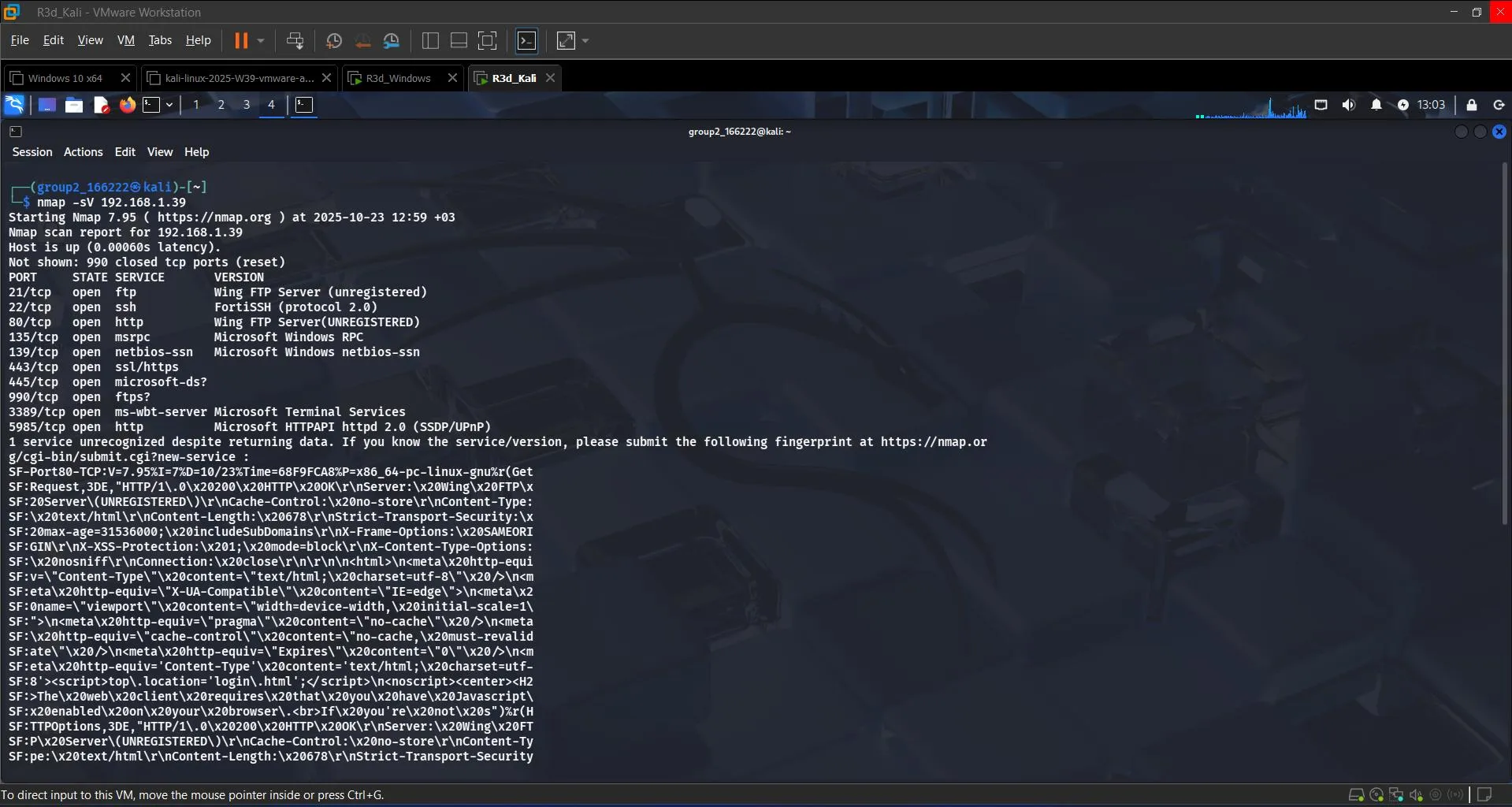Image resolution: width=1512 pixels, height=807 pixels.
Task: Open the file manager icon in Kali panel
Action: click(74, 105)
